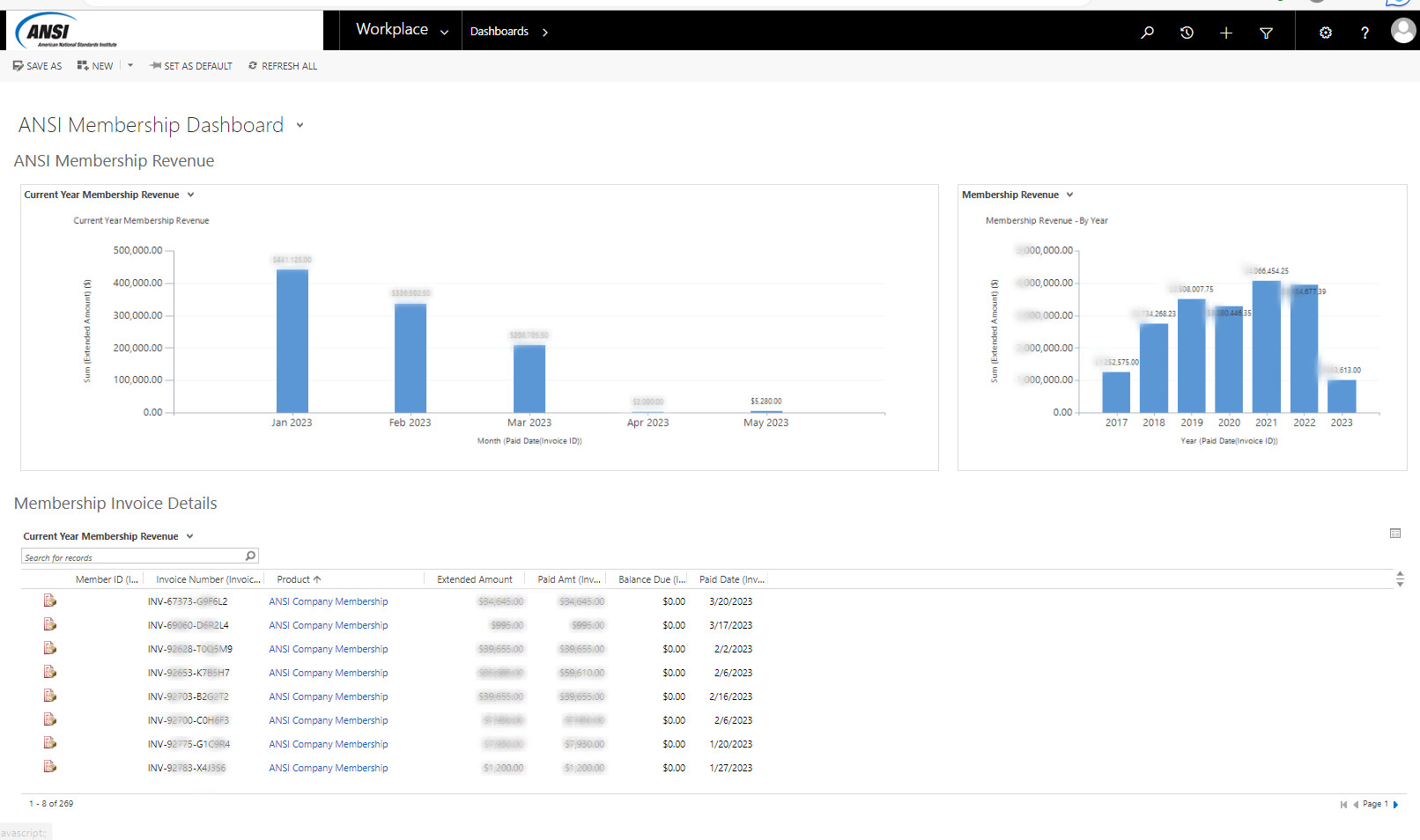Viewport: 1420px width, 840px height.
Task: Open recently viewed history icon
Action: coord(1187,33)
